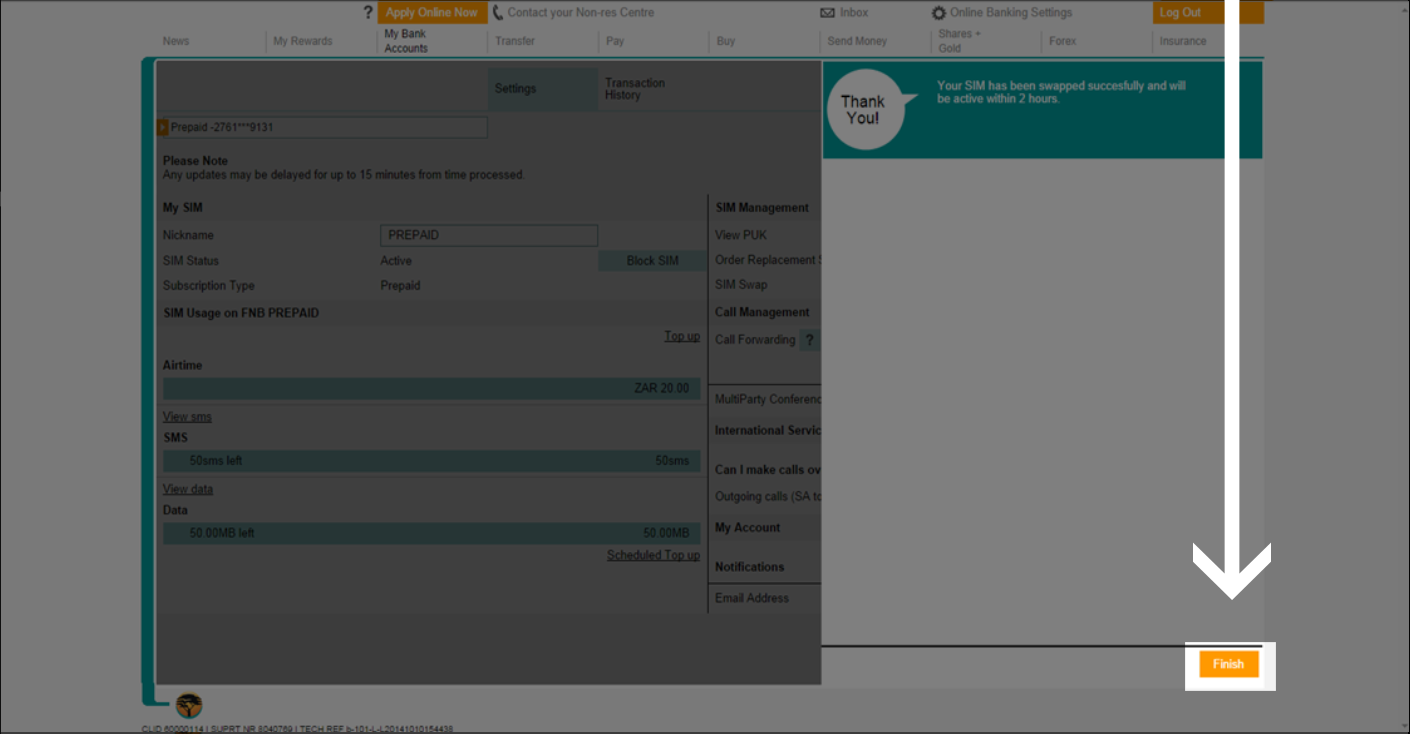Viewport: 1410px width, 734px height.
Task: Switch to the Settings tab
Action: click(542, 89)
